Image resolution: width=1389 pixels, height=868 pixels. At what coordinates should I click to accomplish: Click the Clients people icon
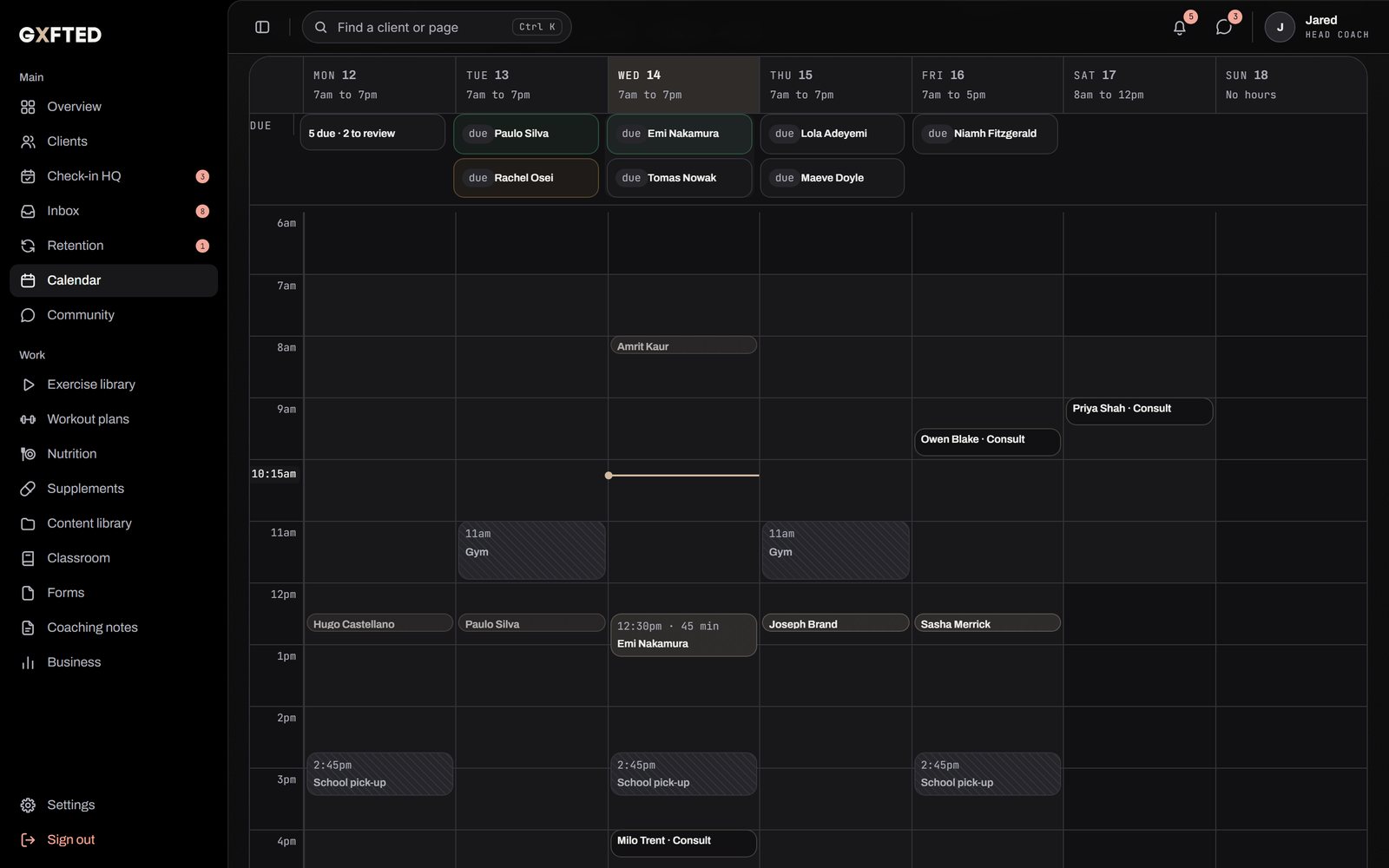[x=28, y=141]
